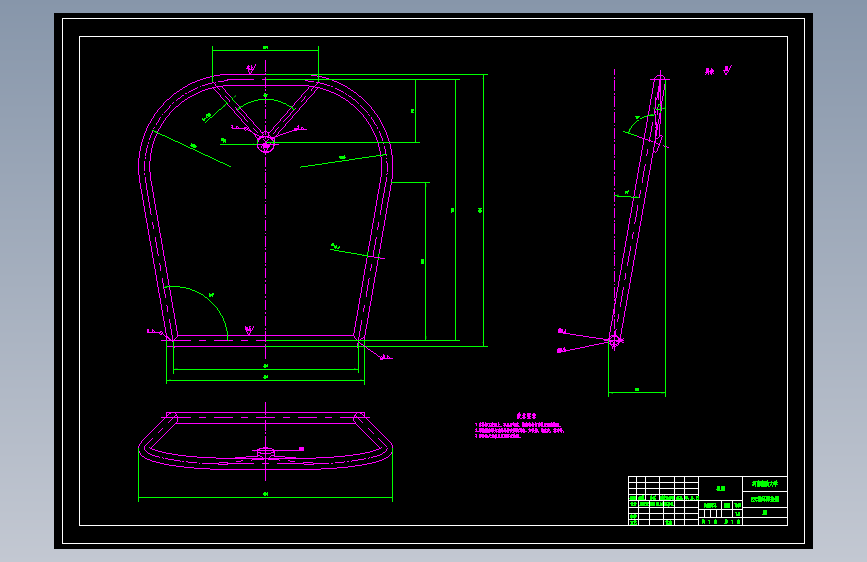Viewport: 867px width, 562px height.
Task: Select the central hub circle in front view
Action: 266,144
